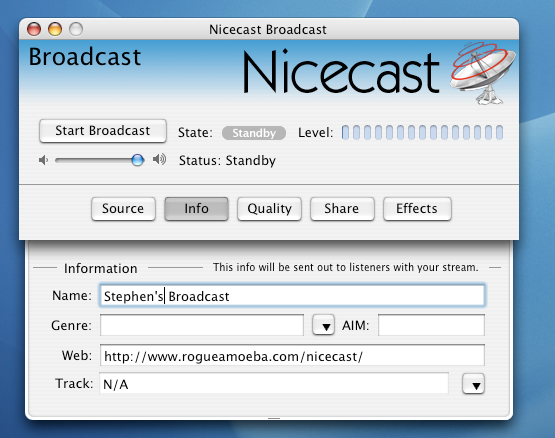
Task: Click the Start Broadcast button
Action: coord(103,131)
